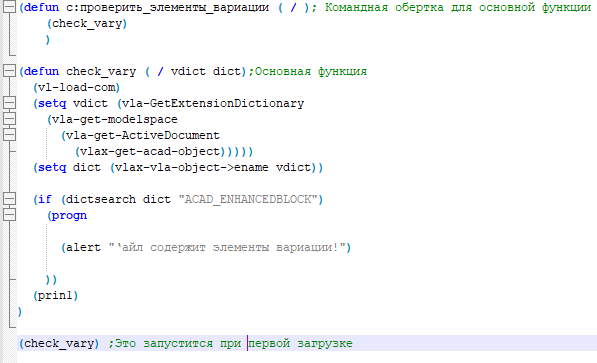Click the vlax-vla-object->ename function name
This screenshot has height=363, width=597.
click(x=192, y=167)
